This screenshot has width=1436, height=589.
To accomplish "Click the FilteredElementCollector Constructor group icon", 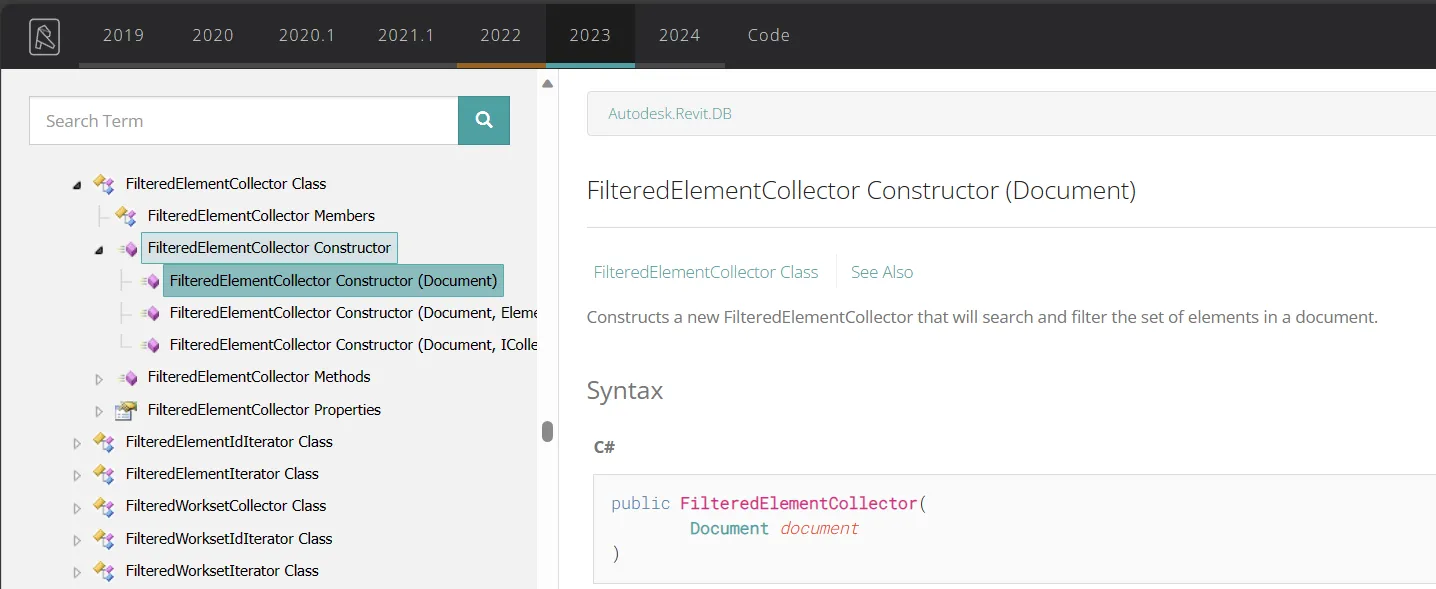I will [128, 248].
